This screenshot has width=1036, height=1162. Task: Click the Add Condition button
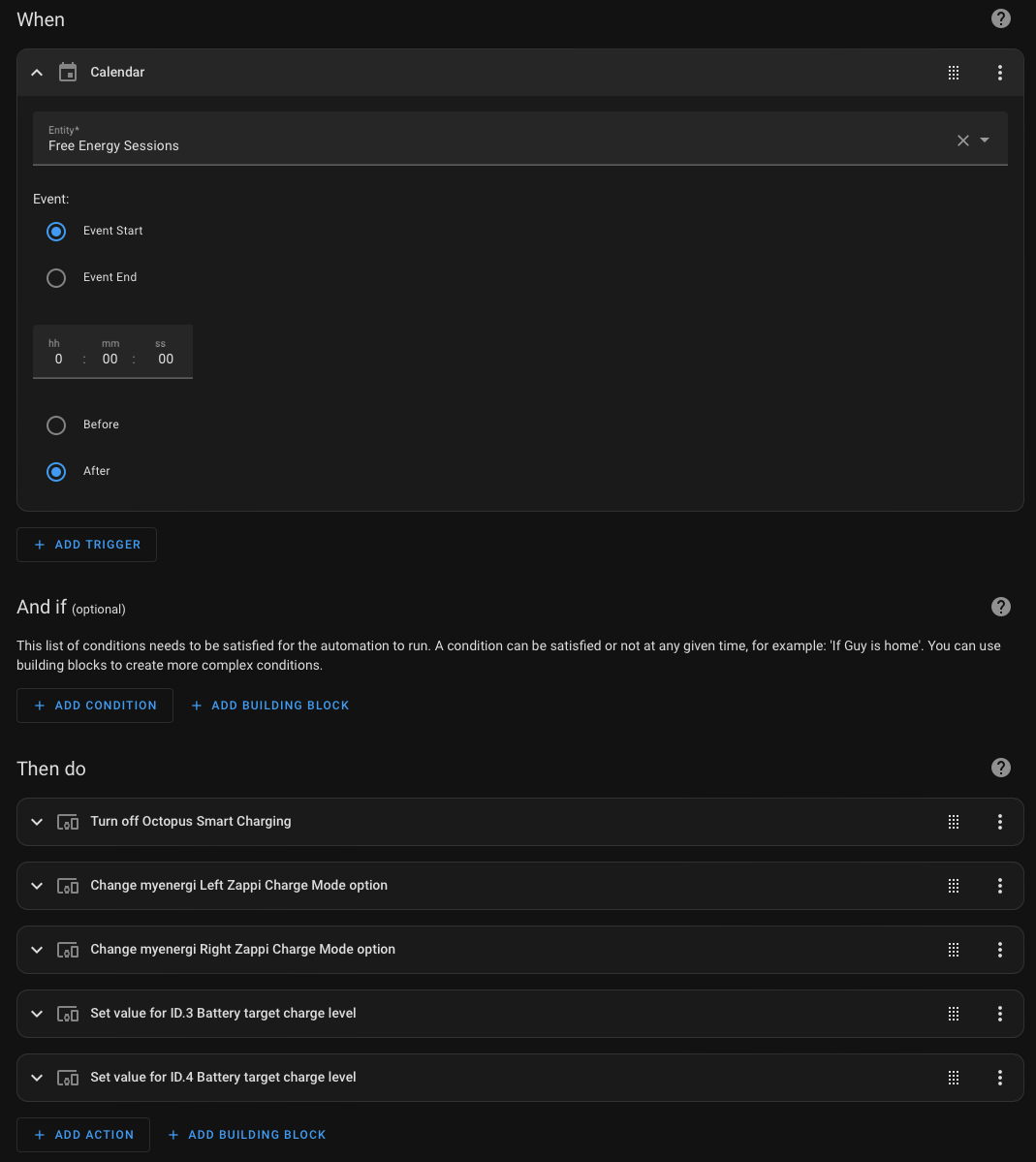[x=95, y=706]
